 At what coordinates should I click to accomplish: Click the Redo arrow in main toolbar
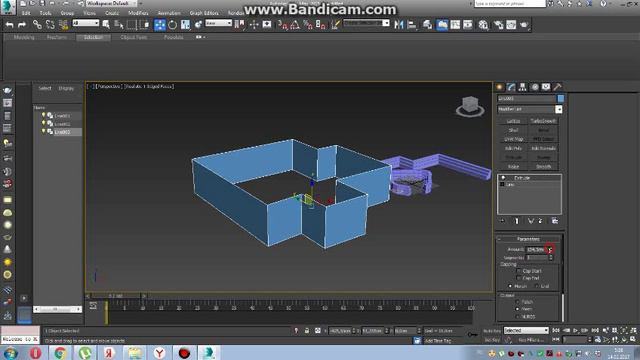point(22,25)
